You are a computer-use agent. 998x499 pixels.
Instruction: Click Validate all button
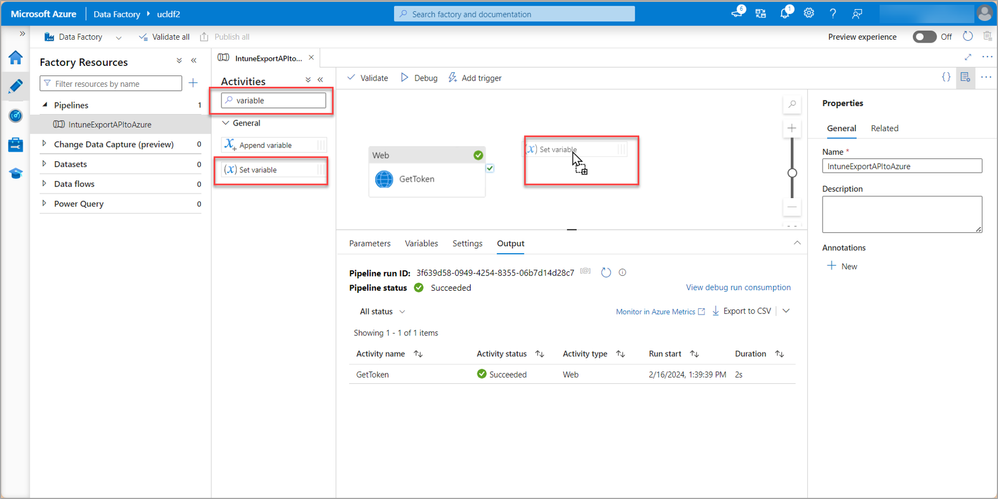coord(164,37)
